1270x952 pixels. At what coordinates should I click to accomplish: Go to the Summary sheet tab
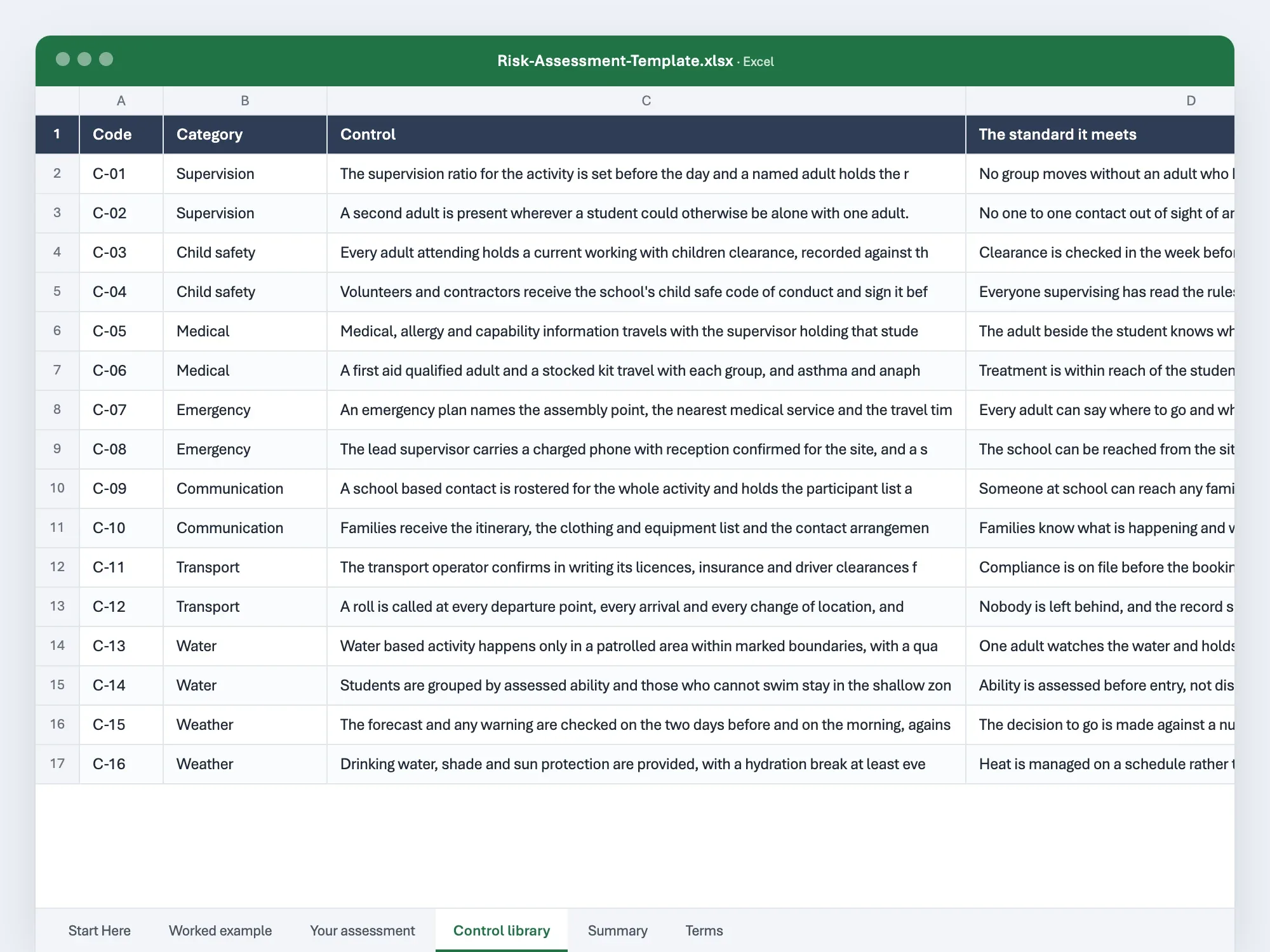click(x=617, y=930)
